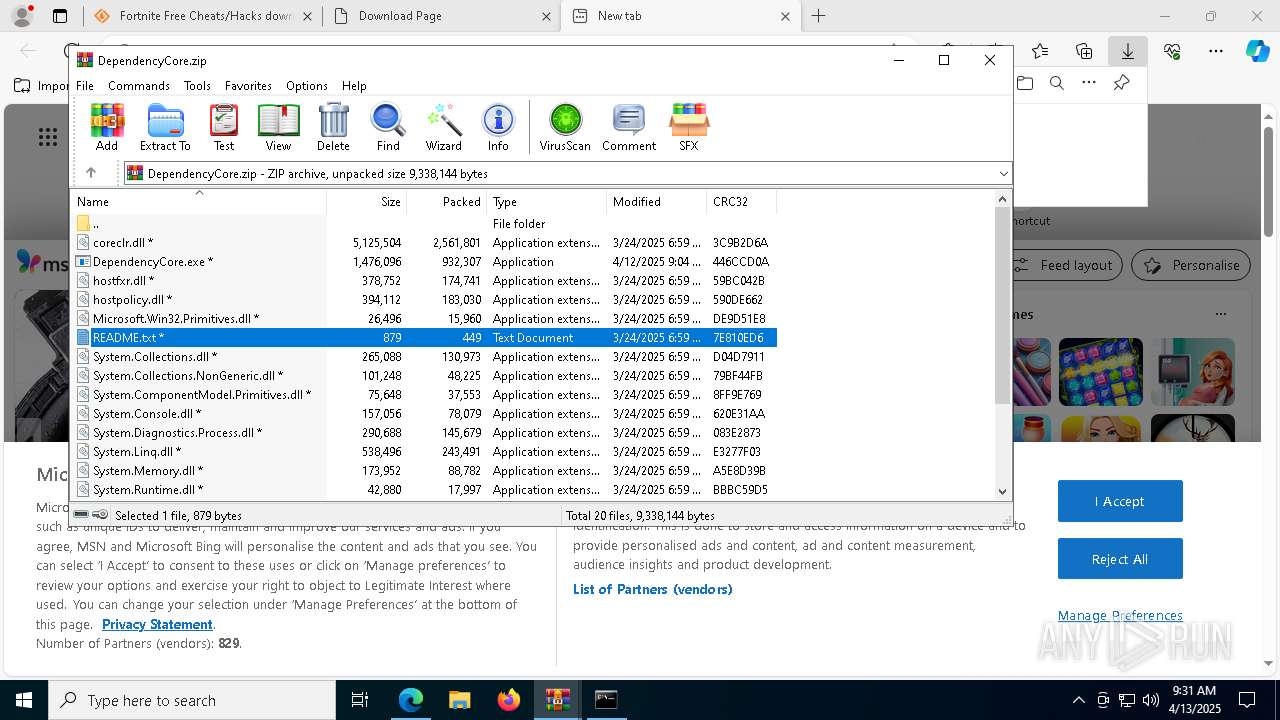Click the SFX toolbar icon
Viewport: 1280px width, 720px height.
(x=689, y=127)
